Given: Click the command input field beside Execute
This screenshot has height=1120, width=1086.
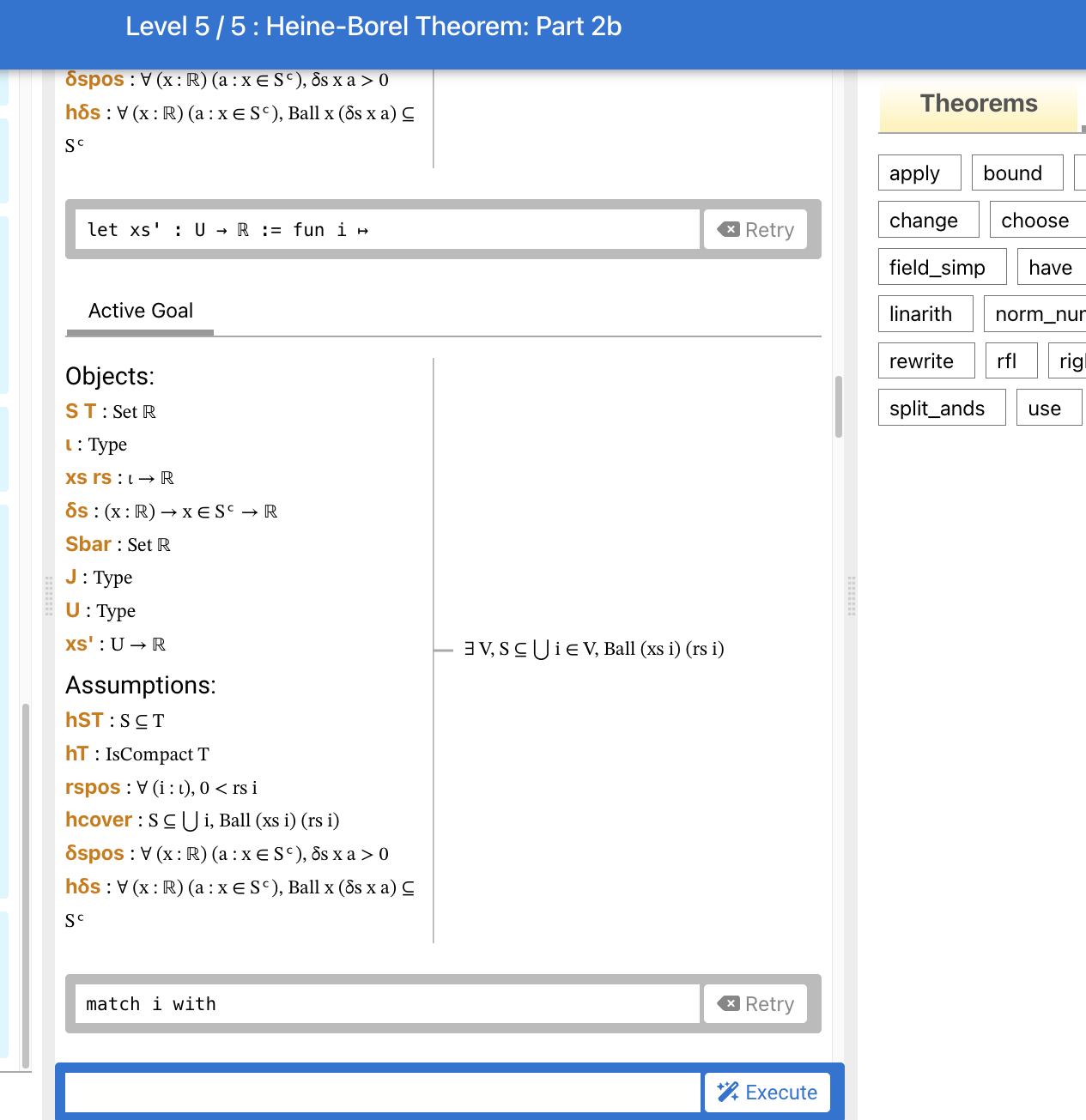Looking at the screenshot, I should click(x=383, y=1092).
